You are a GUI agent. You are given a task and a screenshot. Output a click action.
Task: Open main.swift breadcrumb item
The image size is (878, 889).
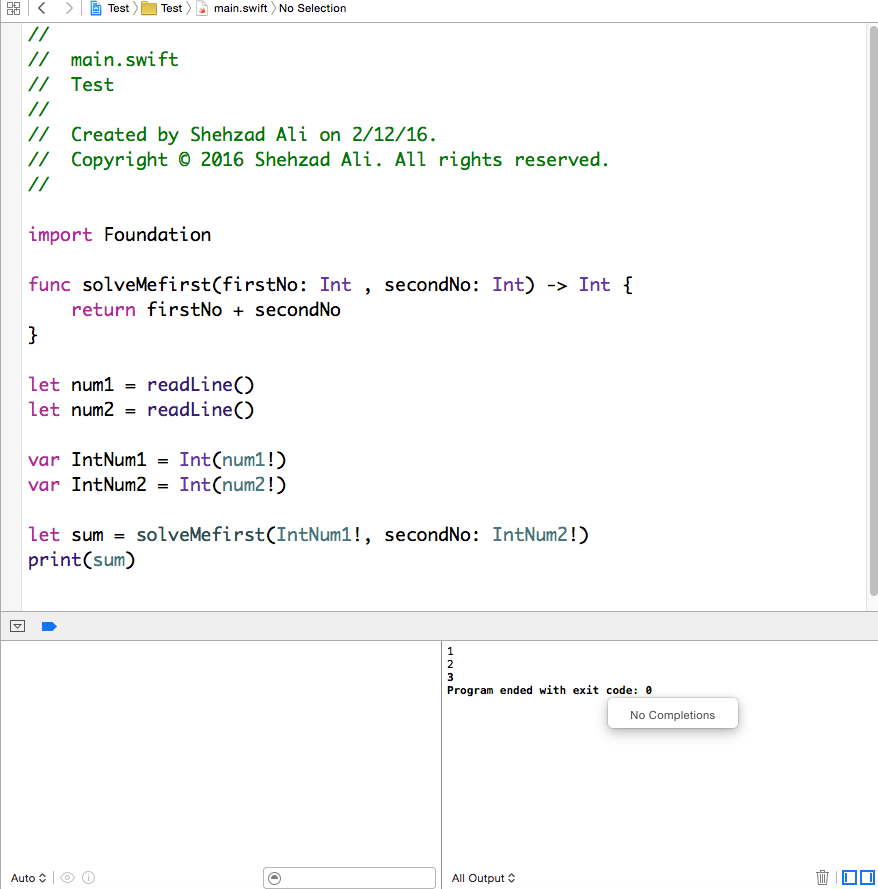coord(232,8)
